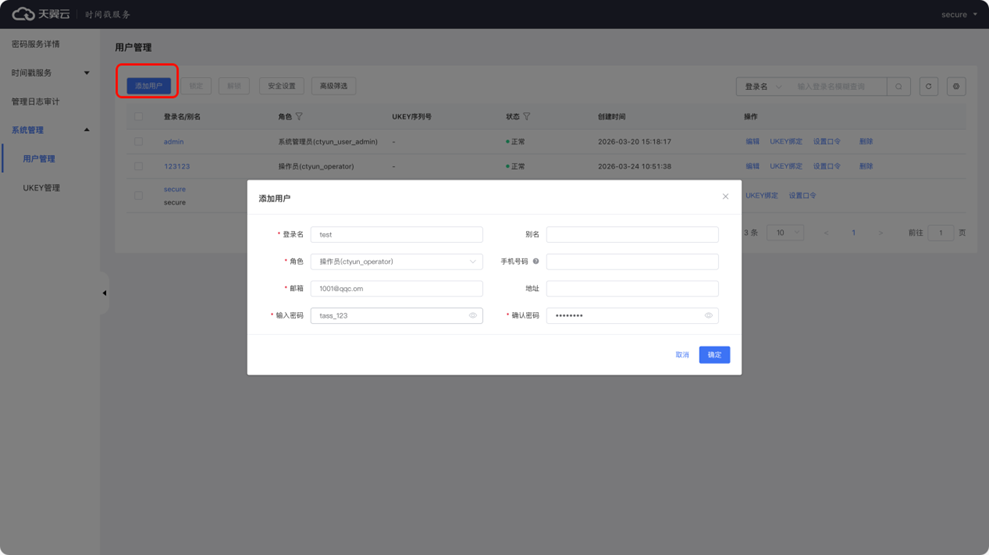Click the 输入密码 input field
The height and width of the screenshot is (555, 989).
click(x=397, y=315)
